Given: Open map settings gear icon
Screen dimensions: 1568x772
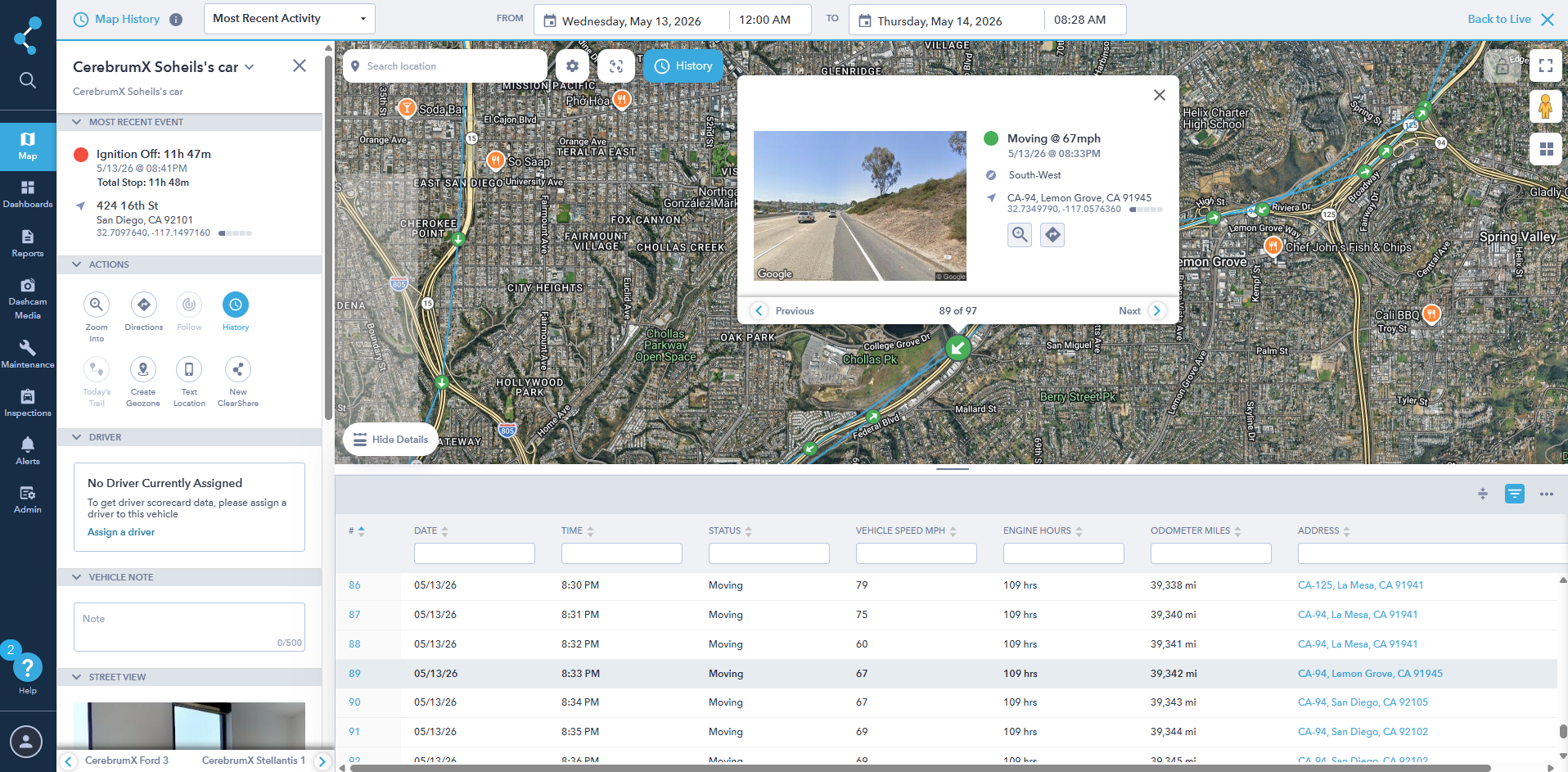Looking at the screenshot, I should tap(572, 65).
